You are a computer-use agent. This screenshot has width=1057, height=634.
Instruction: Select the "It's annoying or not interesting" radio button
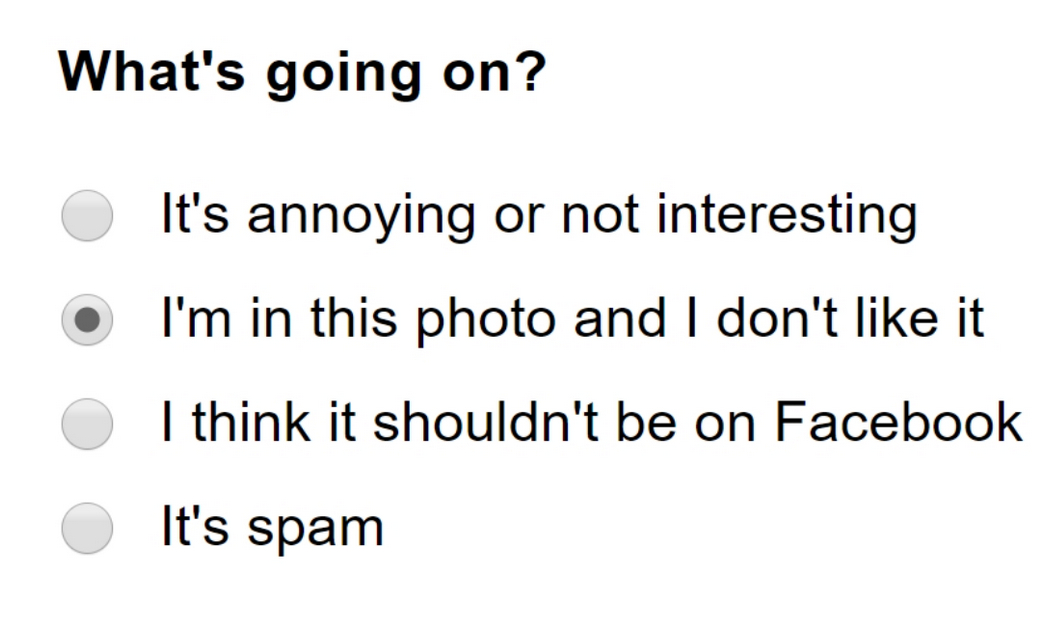(x=87, y=216)
